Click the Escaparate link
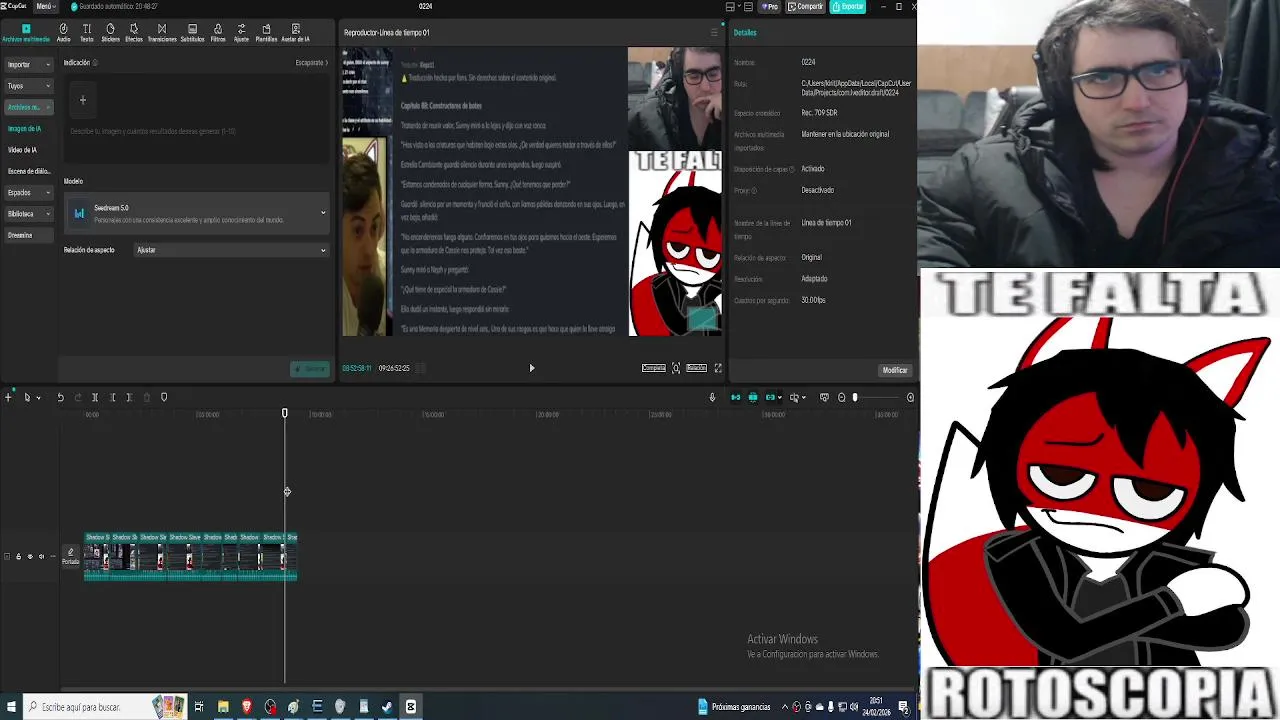The image size is (1280, 720). pos(311,63)
